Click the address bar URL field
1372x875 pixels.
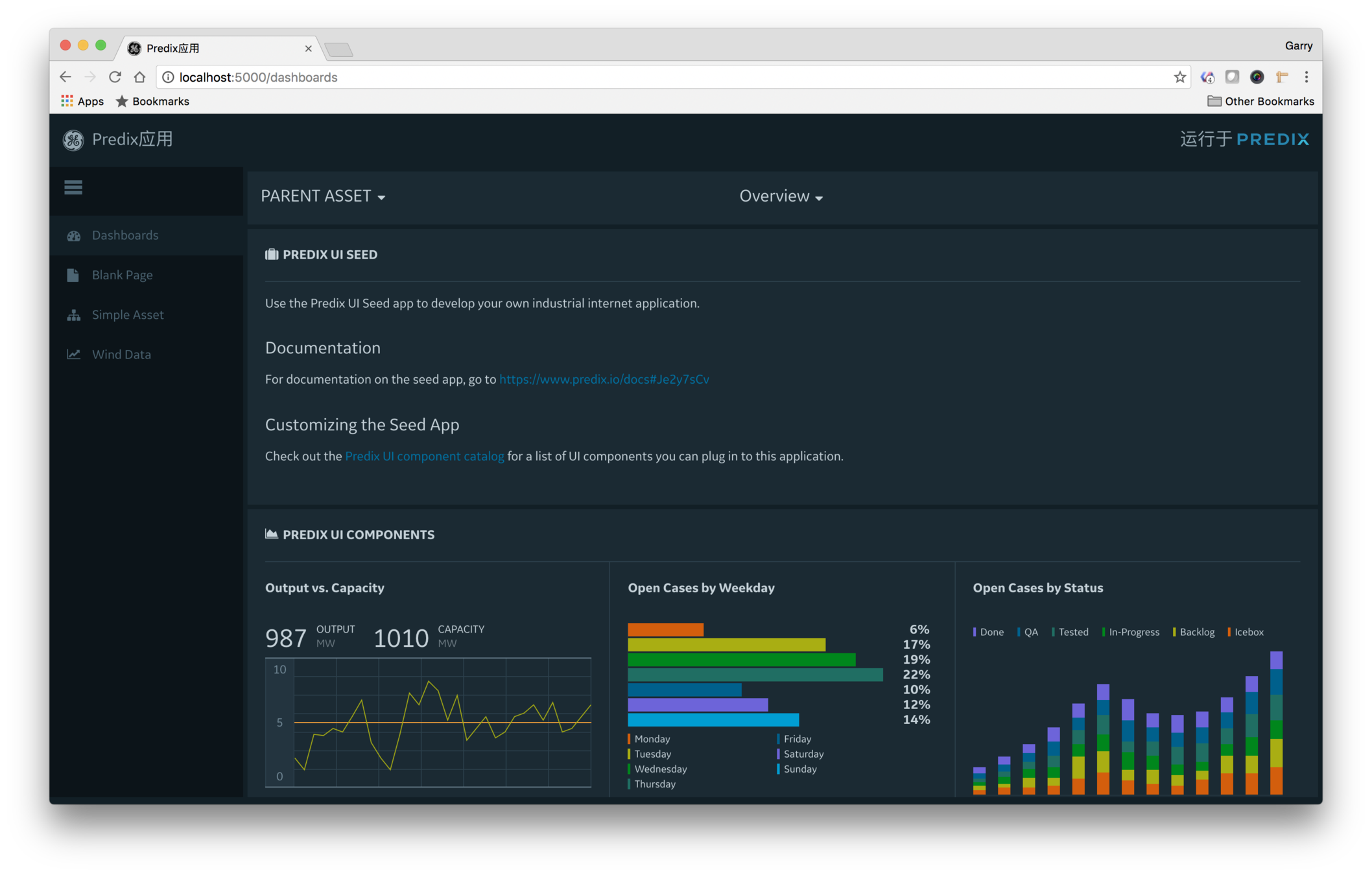648,77
